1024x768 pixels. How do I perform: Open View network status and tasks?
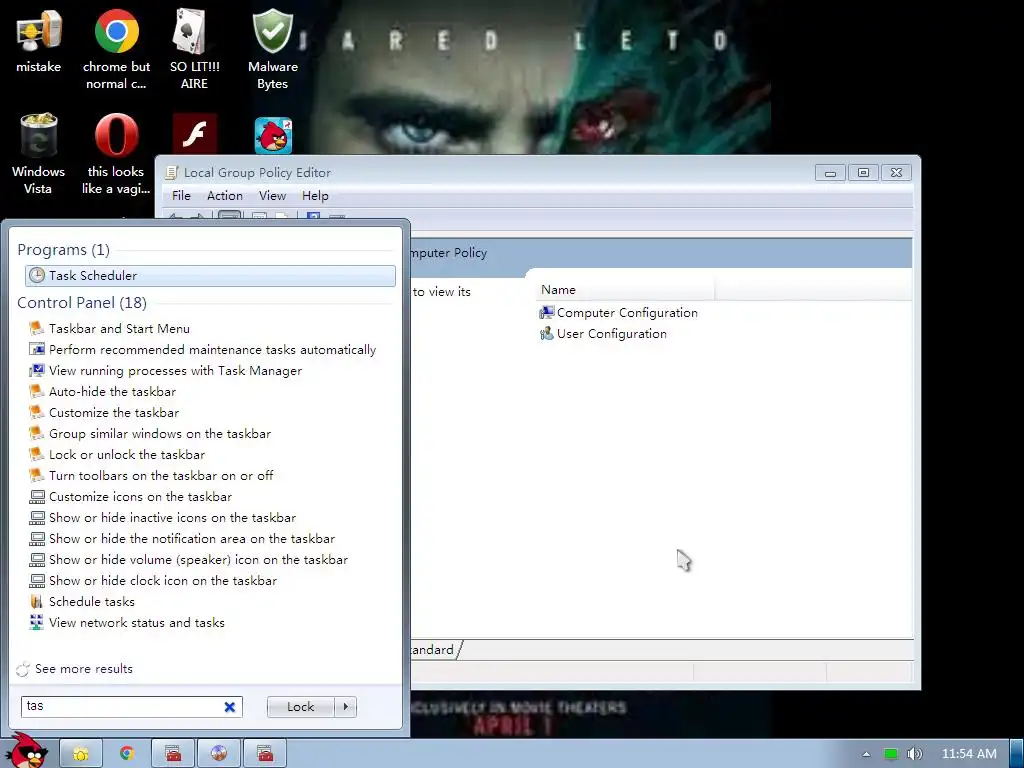click(x=127, y=622)
